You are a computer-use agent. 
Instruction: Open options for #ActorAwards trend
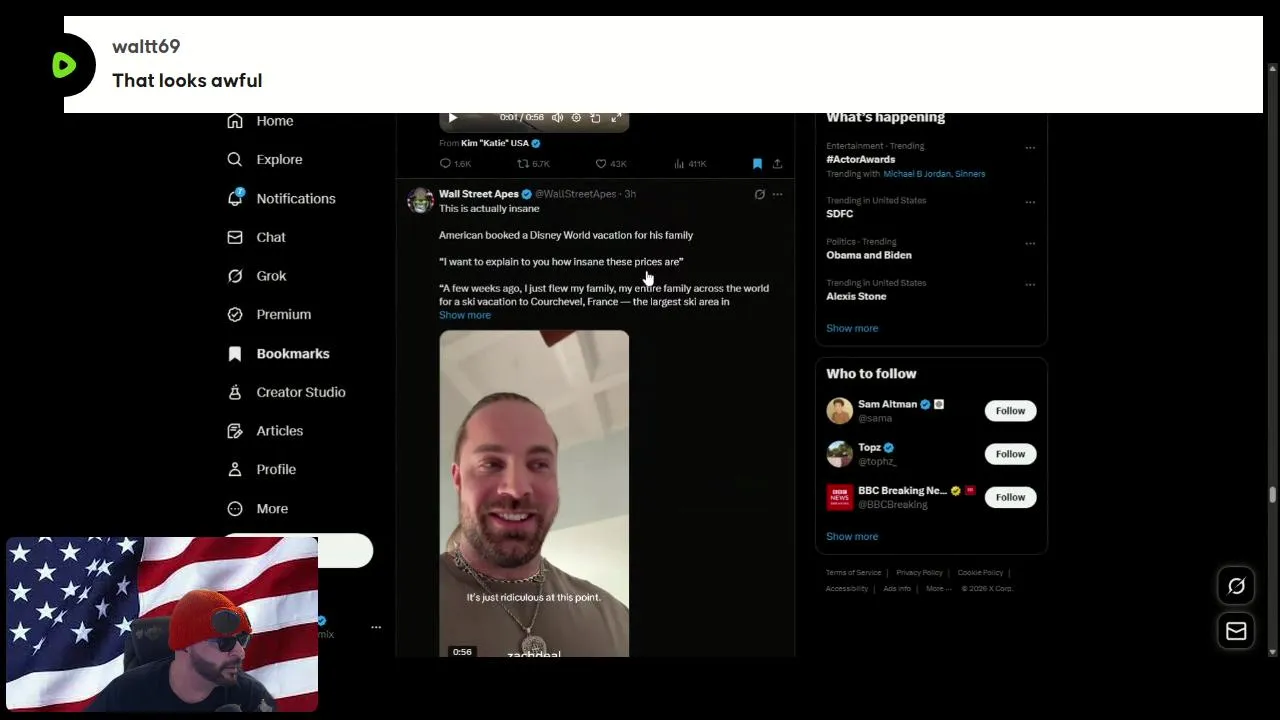pos(1030,147)
